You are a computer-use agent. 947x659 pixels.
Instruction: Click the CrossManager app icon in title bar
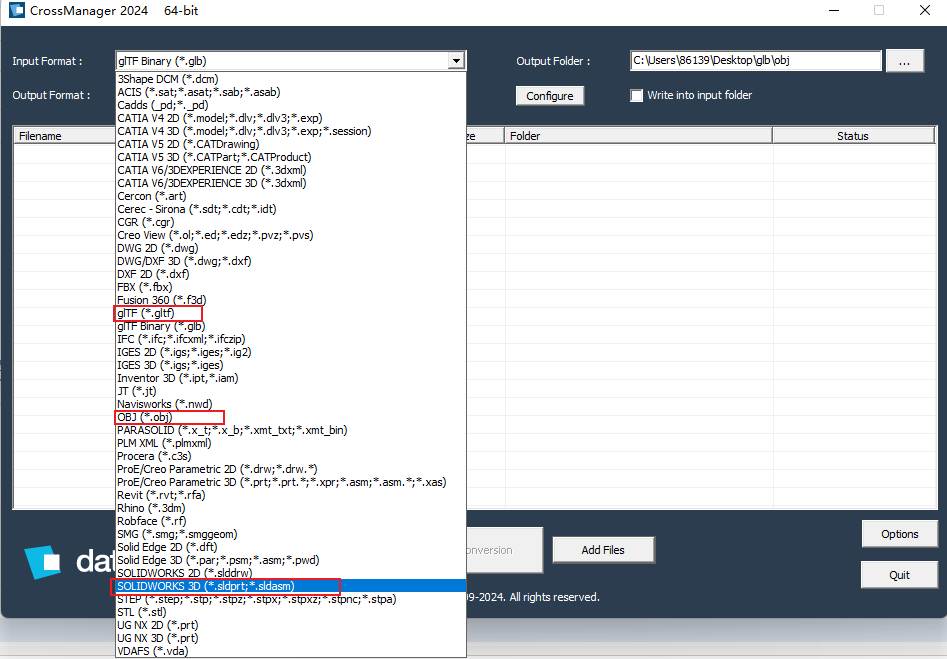coord(17,10)
